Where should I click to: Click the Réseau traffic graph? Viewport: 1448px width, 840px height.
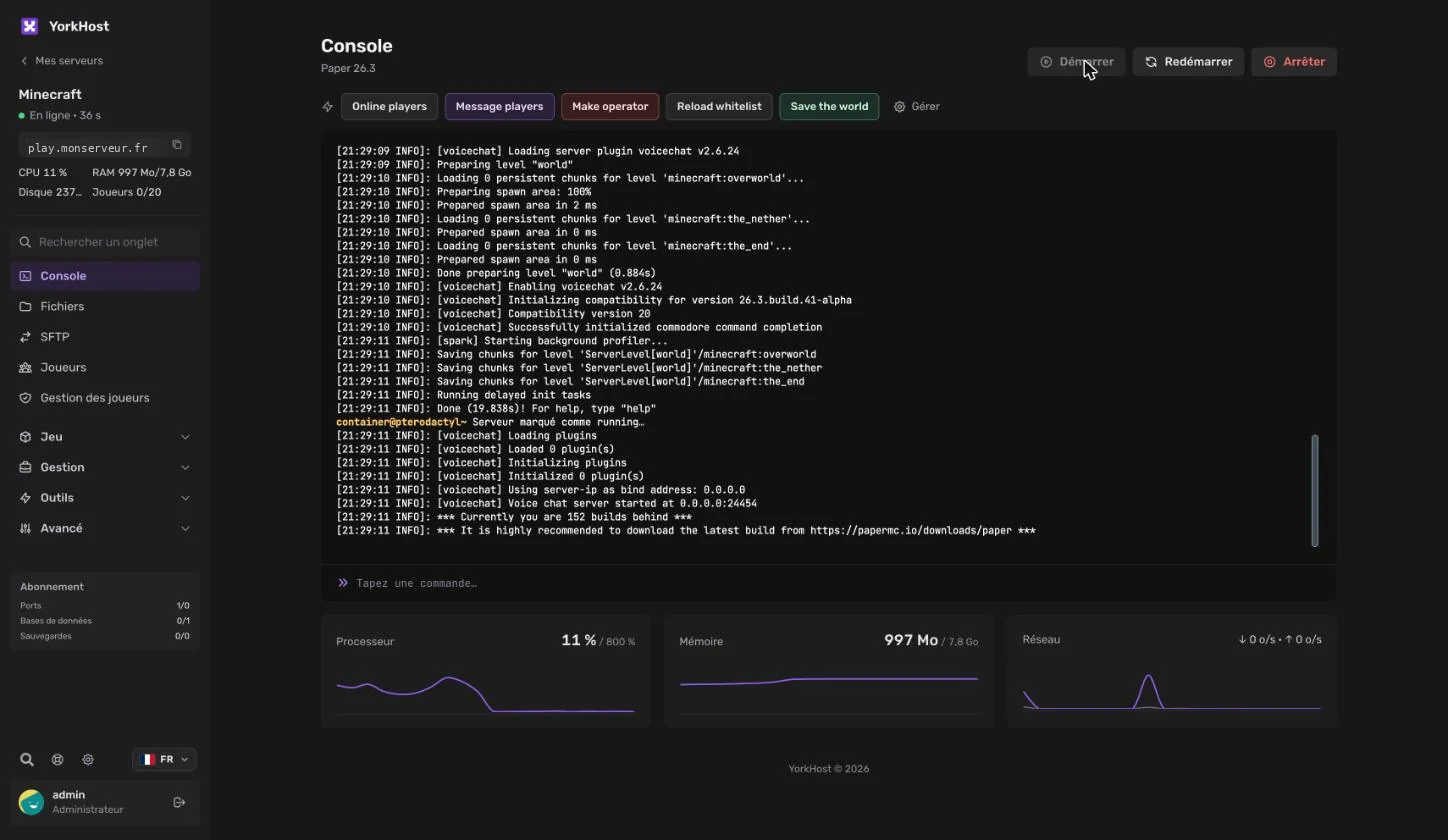1171,691
